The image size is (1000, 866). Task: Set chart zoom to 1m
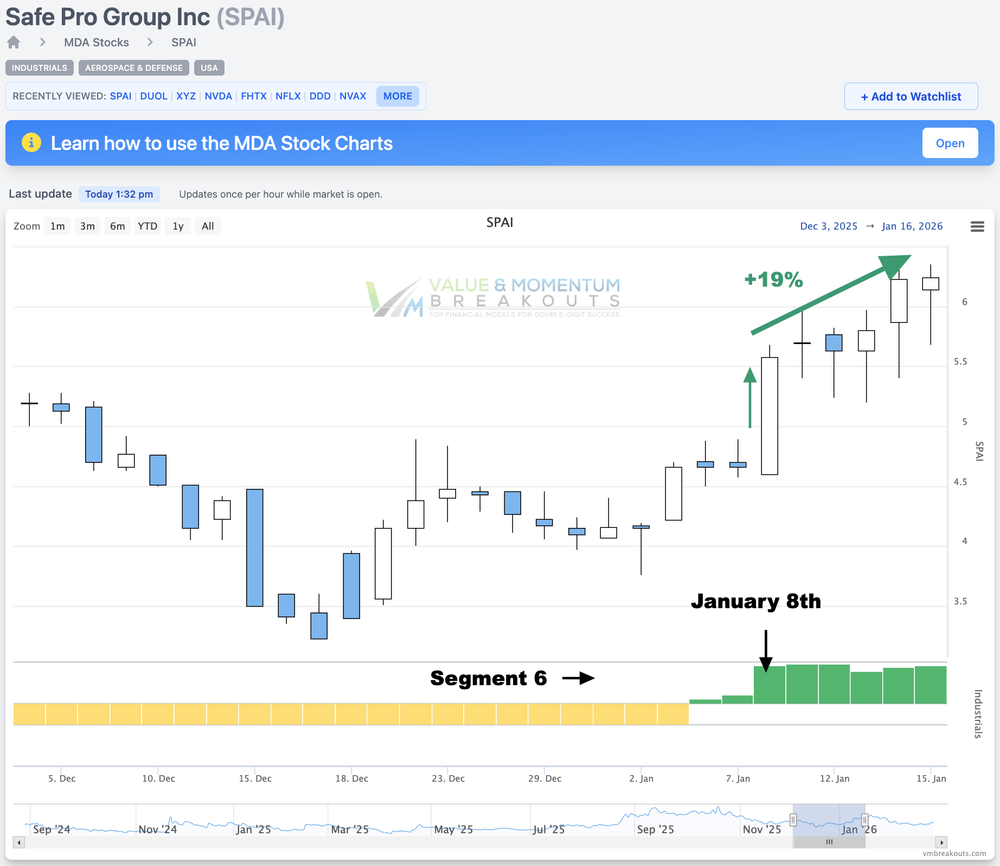pos(58,226)
